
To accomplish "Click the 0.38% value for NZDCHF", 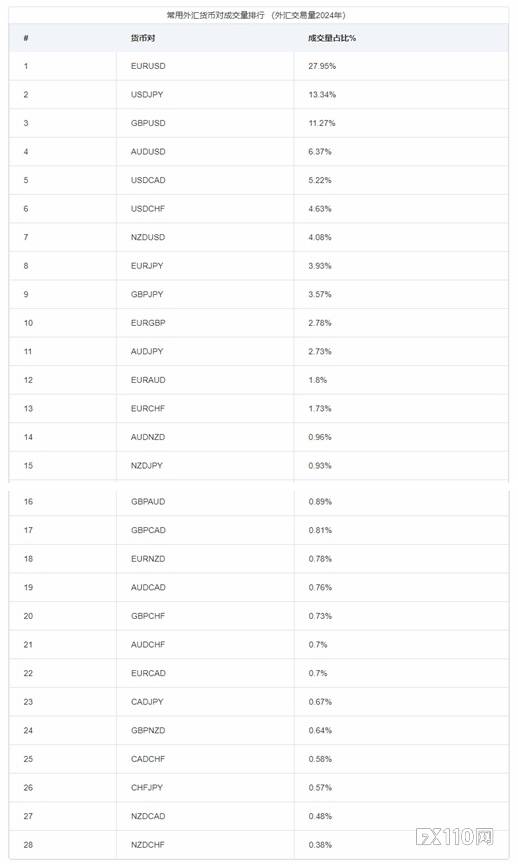I will 320,844.
